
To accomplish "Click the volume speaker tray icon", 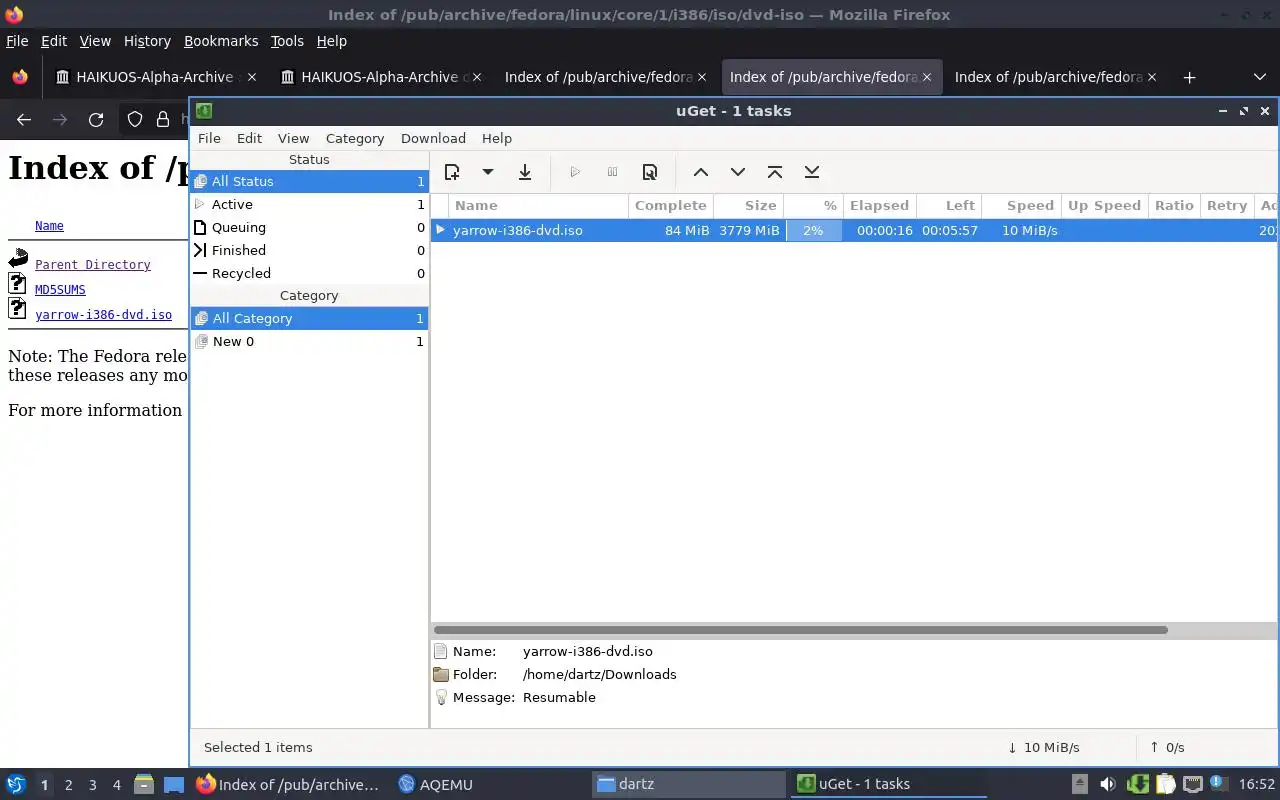I will coord(1108,784).
